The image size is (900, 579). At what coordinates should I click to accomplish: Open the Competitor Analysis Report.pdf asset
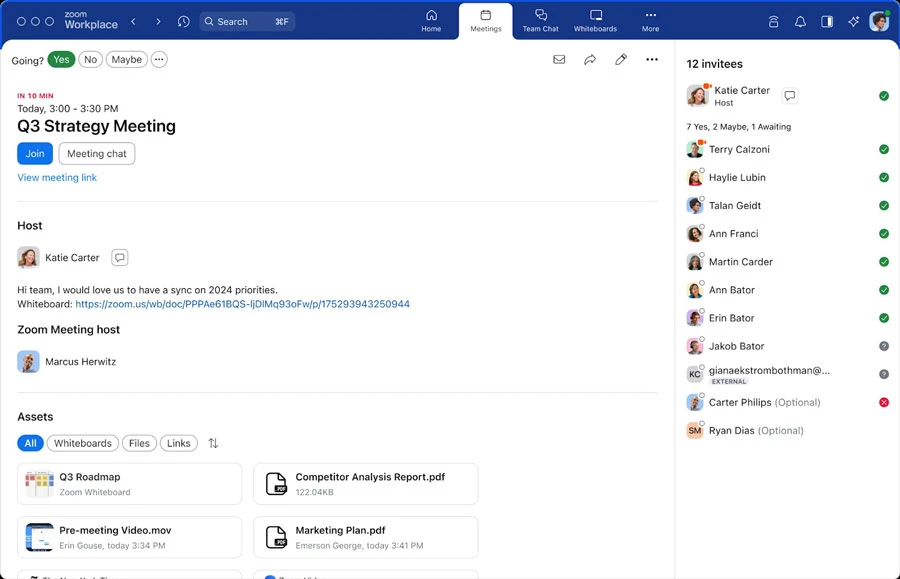(365, 483)
